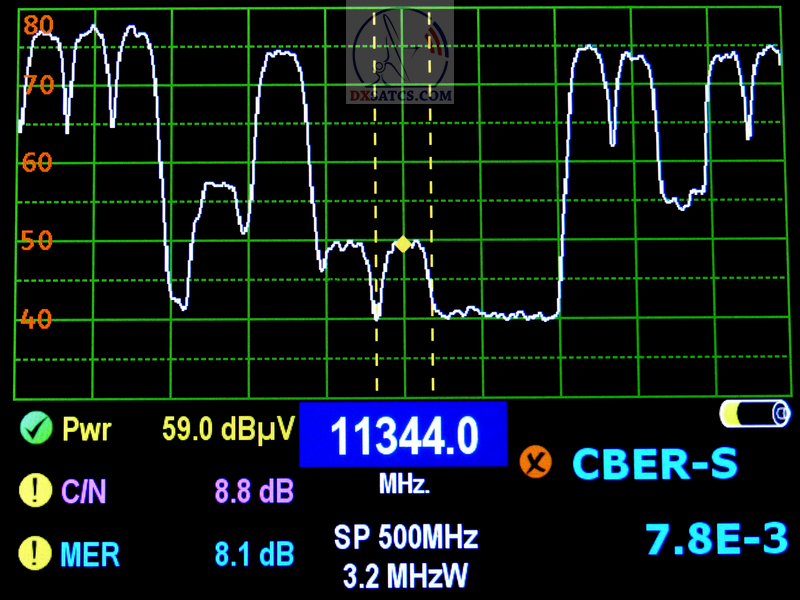
Task: Click the CBER-S measurement label
Action: 654,463
